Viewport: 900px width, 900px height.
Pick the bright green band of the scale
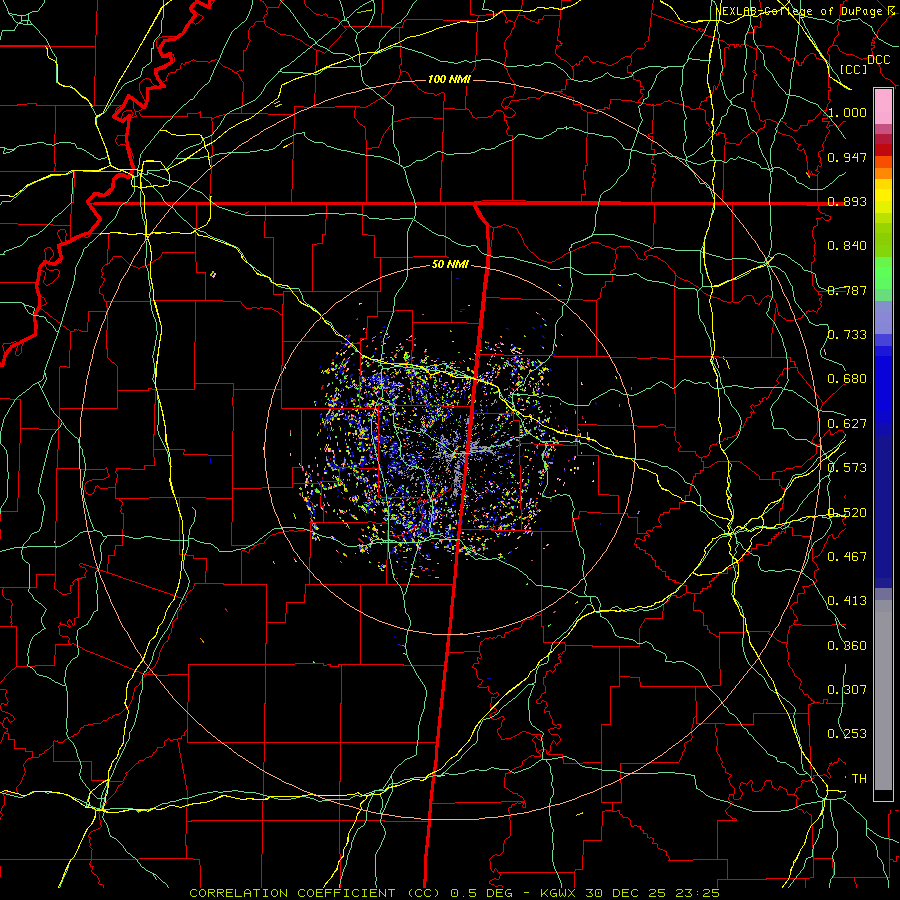883,273
